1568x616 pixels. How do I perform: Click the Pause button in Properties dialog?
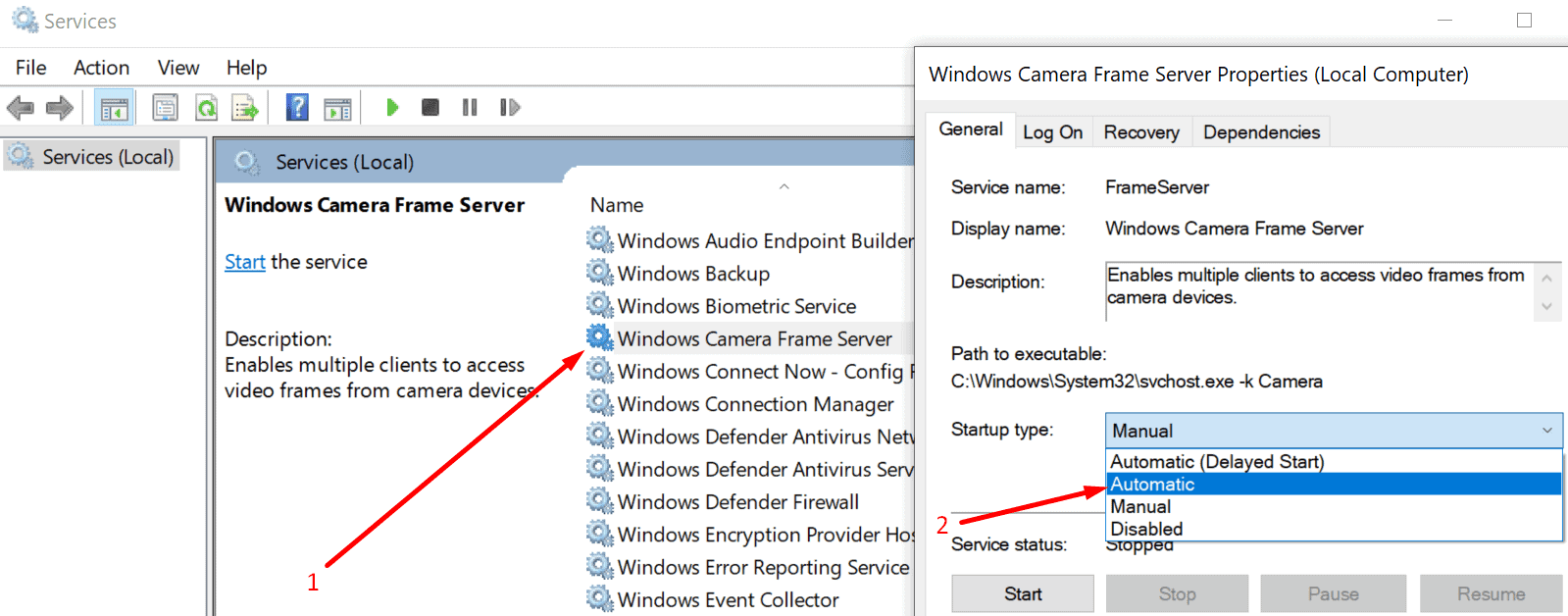point(1333,593)
